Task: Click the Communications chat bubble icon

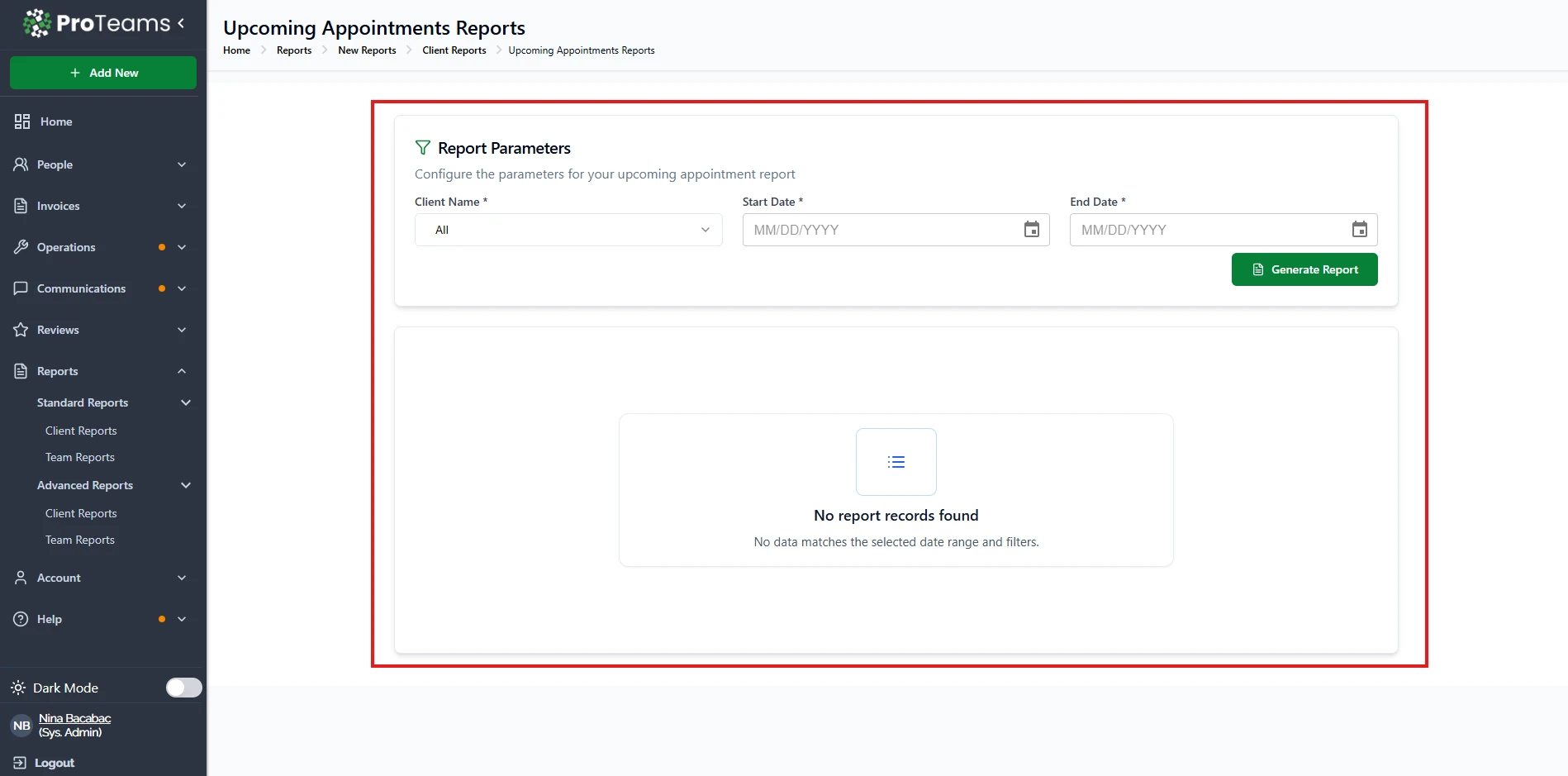Action: pos(21,288)
